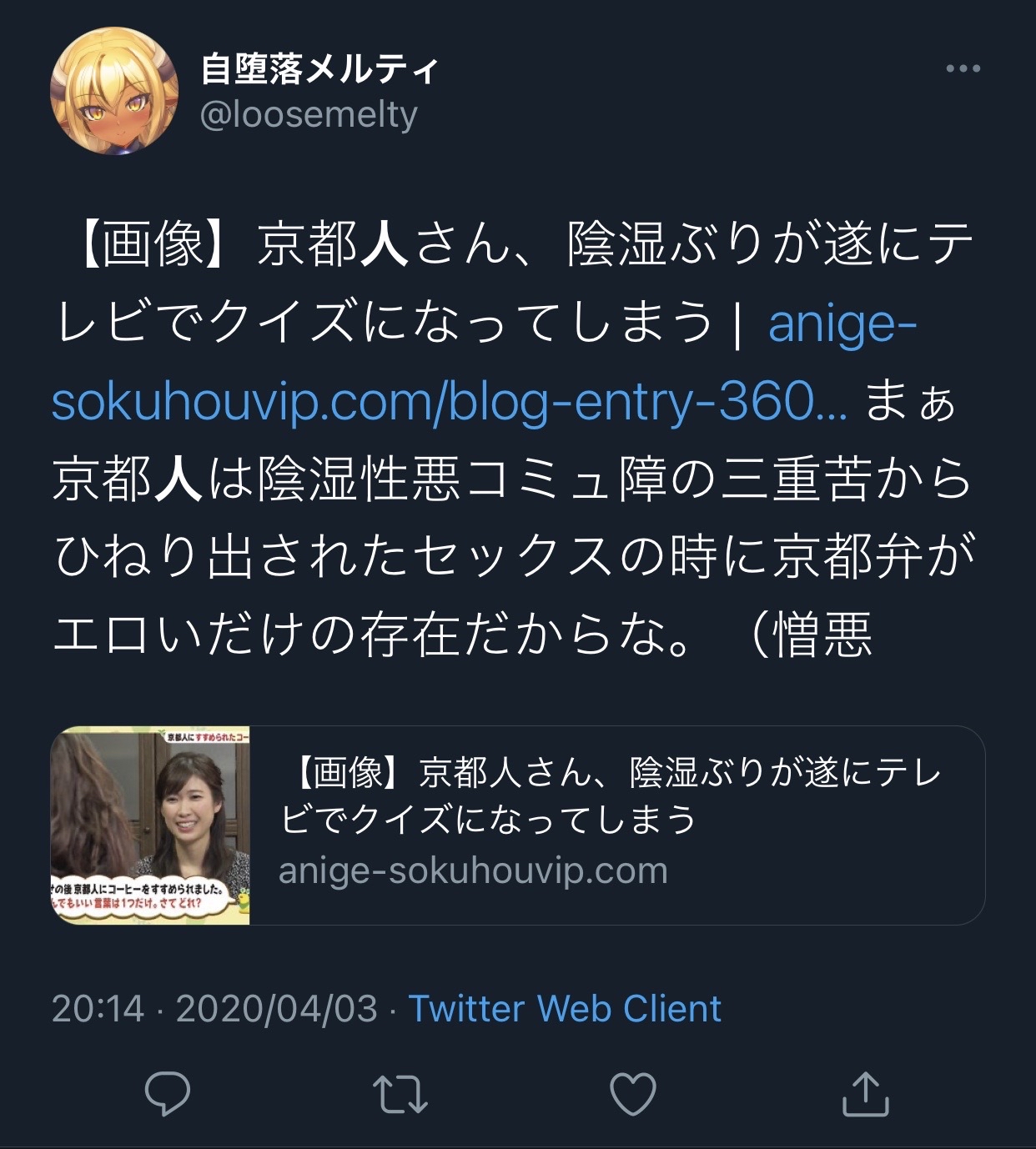Click empty area right of card domain

tap(826, 871)
